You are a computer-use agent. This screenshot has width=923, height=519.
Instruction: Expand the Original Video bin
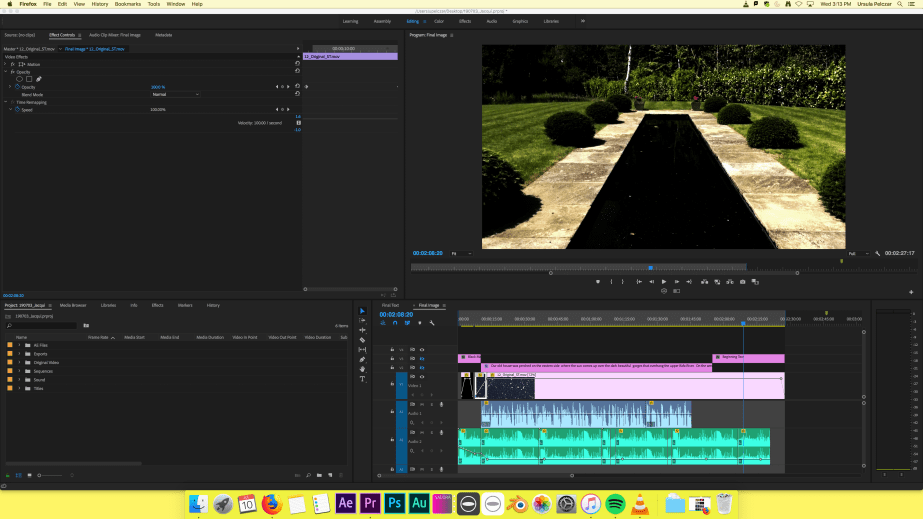(x=19, y=362)
